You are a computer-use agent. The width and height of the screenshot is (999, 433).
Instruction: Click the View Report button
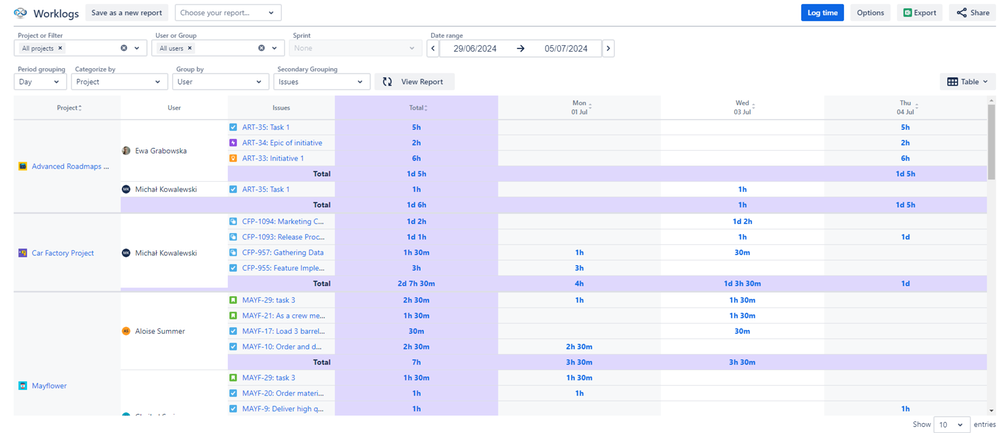point(415,82)
